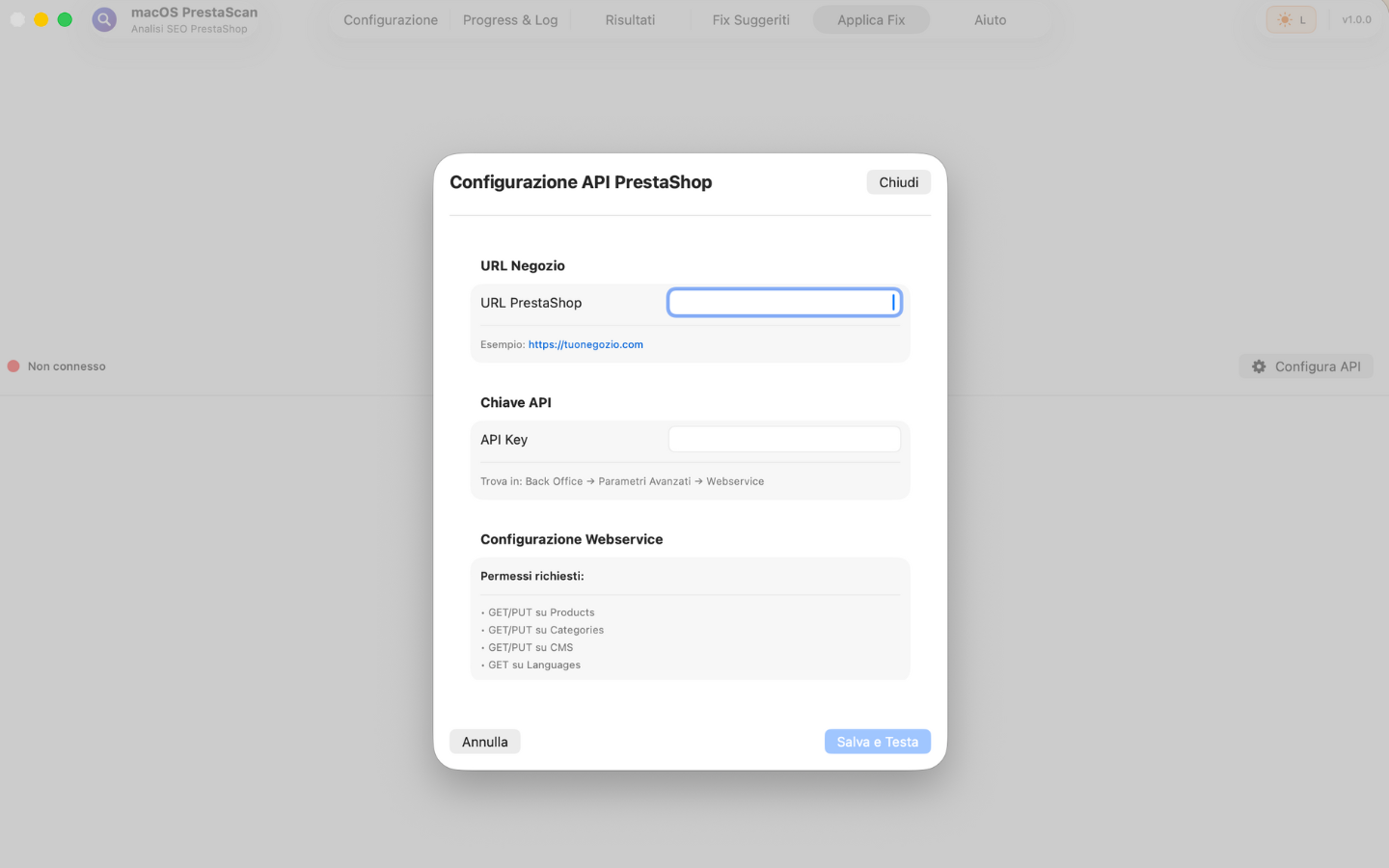
Task: Click into the API Key field
Action: tap(783, 440)
